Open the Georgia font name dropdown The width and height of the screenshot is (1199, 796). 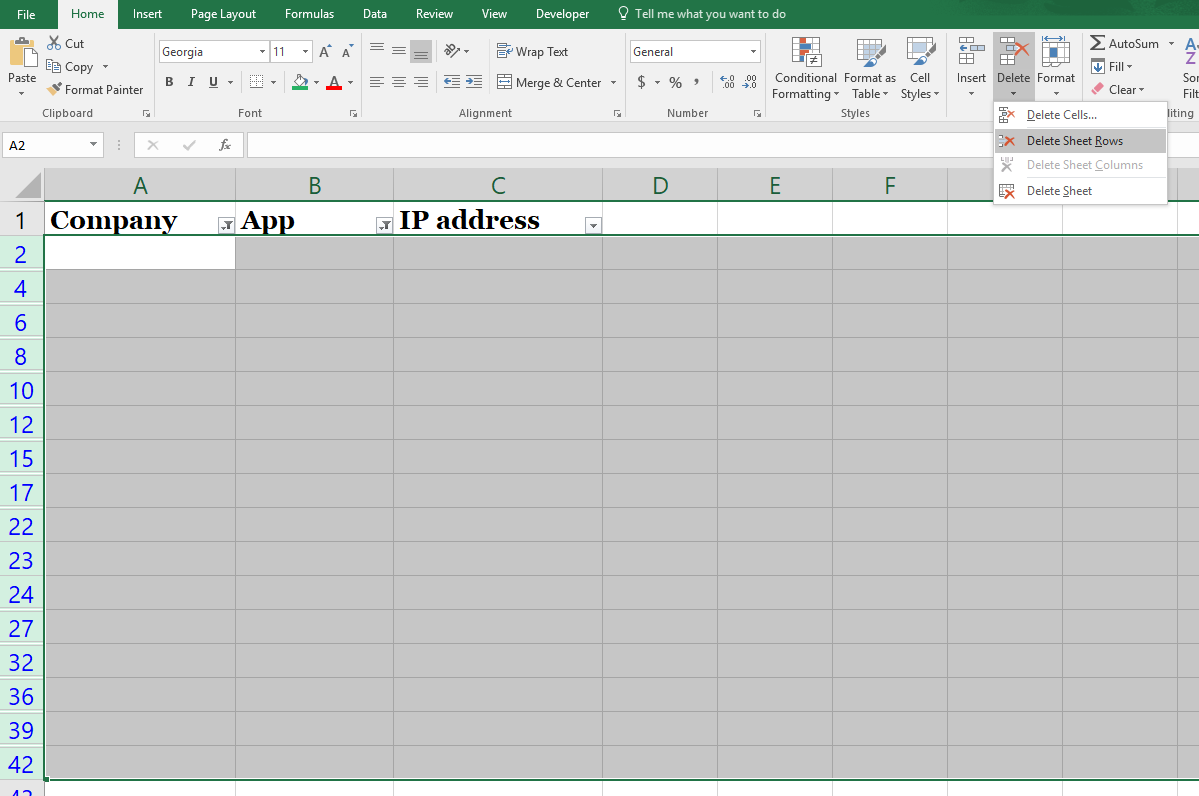pyautogui.click(x=262, y=51)
